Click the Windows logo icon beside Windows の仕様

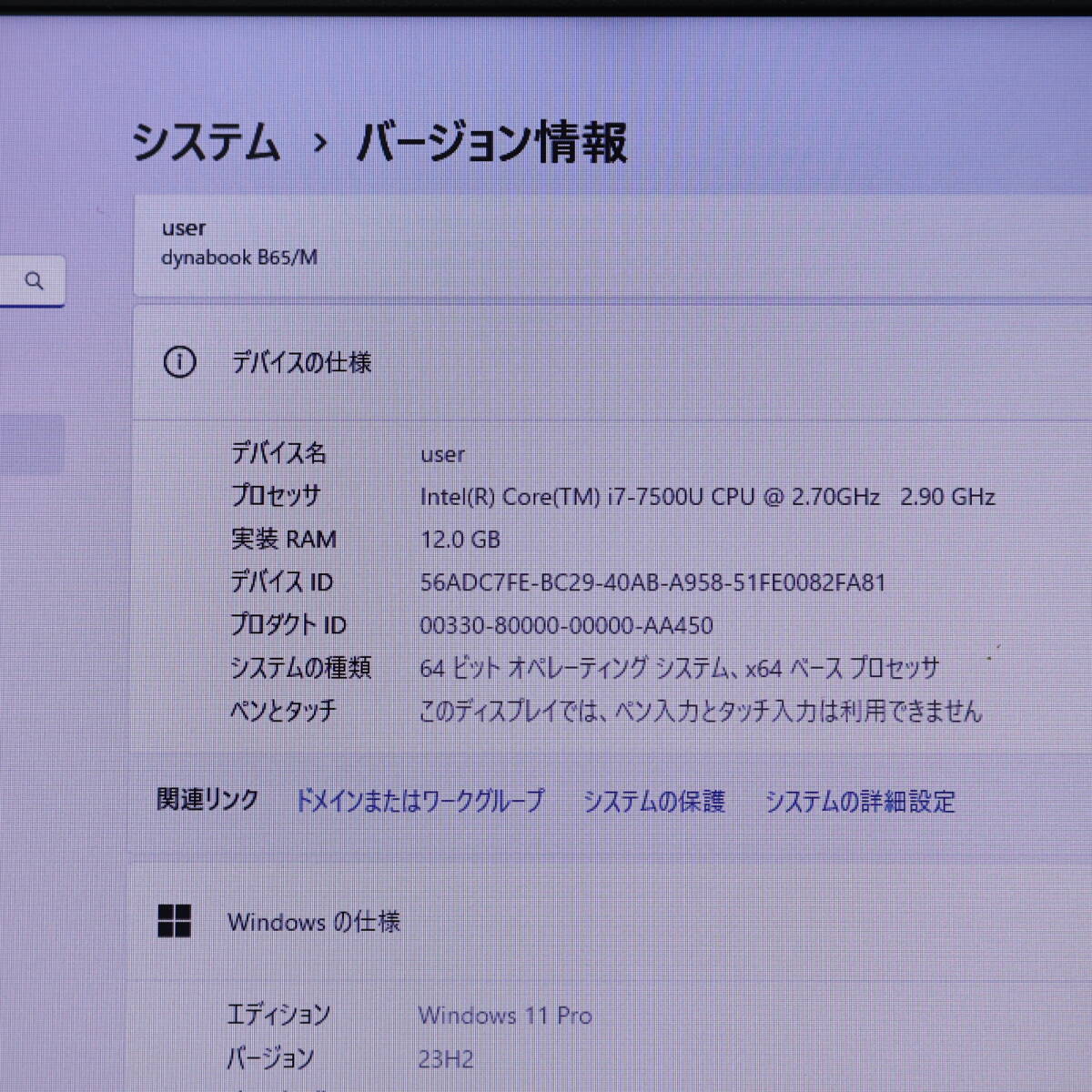point(174,921)
